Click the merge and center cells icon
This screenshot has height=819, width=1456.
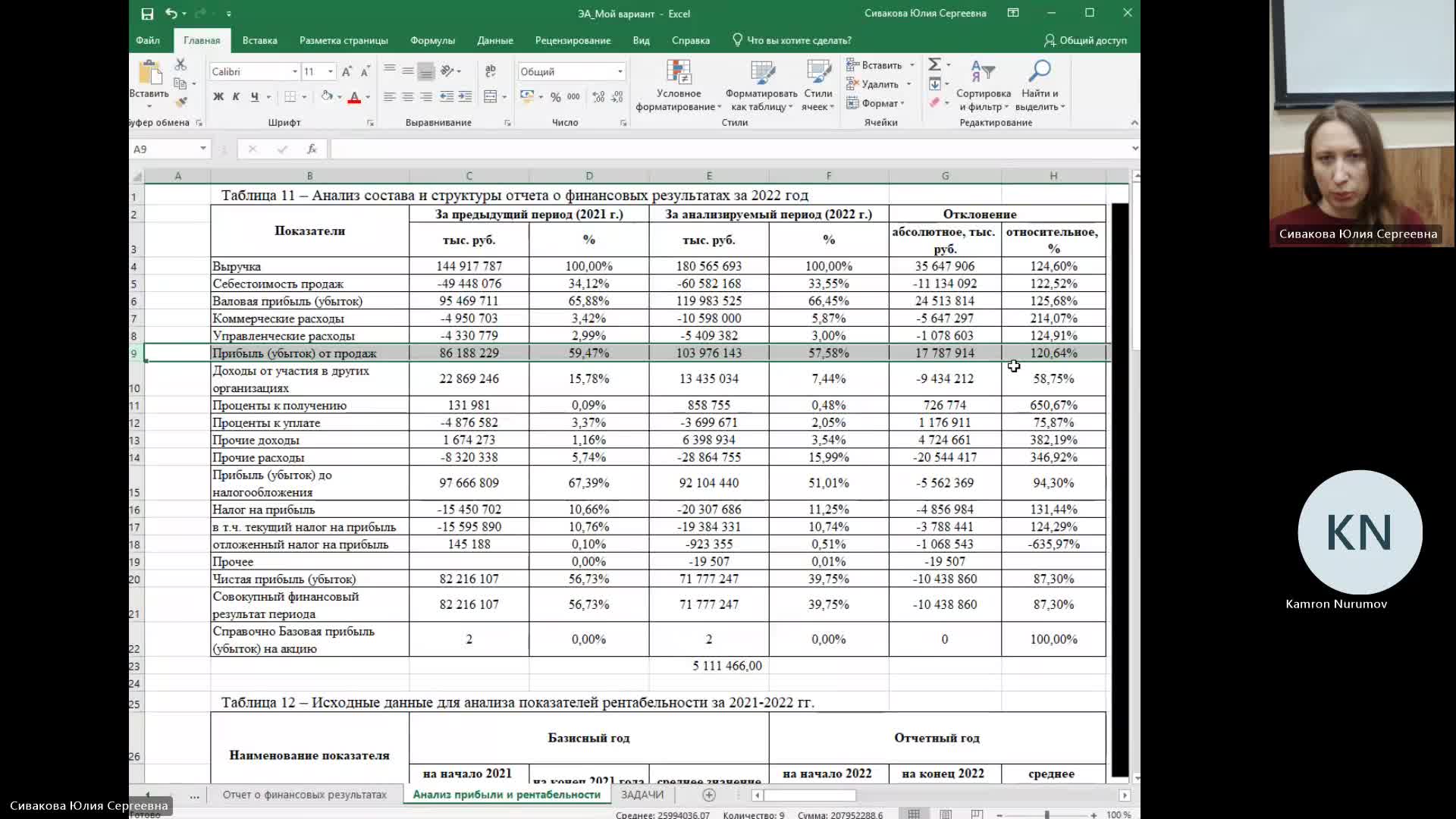click(491, 96)
